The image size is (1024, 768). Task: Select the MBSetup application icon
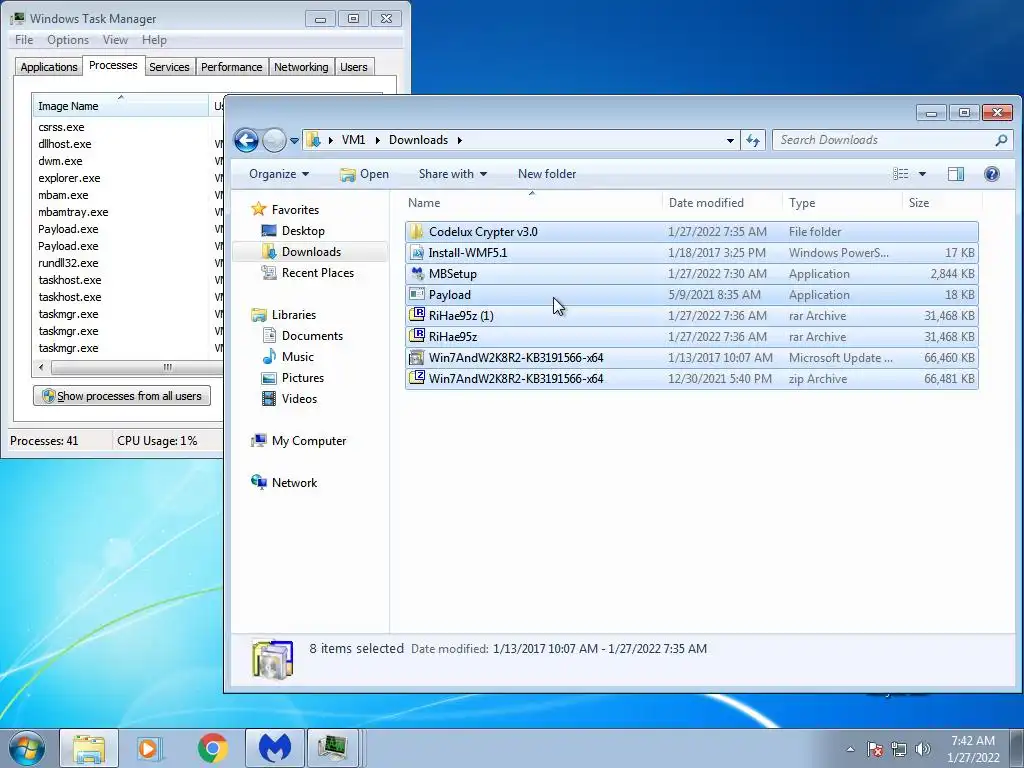(x=416, y=273)
